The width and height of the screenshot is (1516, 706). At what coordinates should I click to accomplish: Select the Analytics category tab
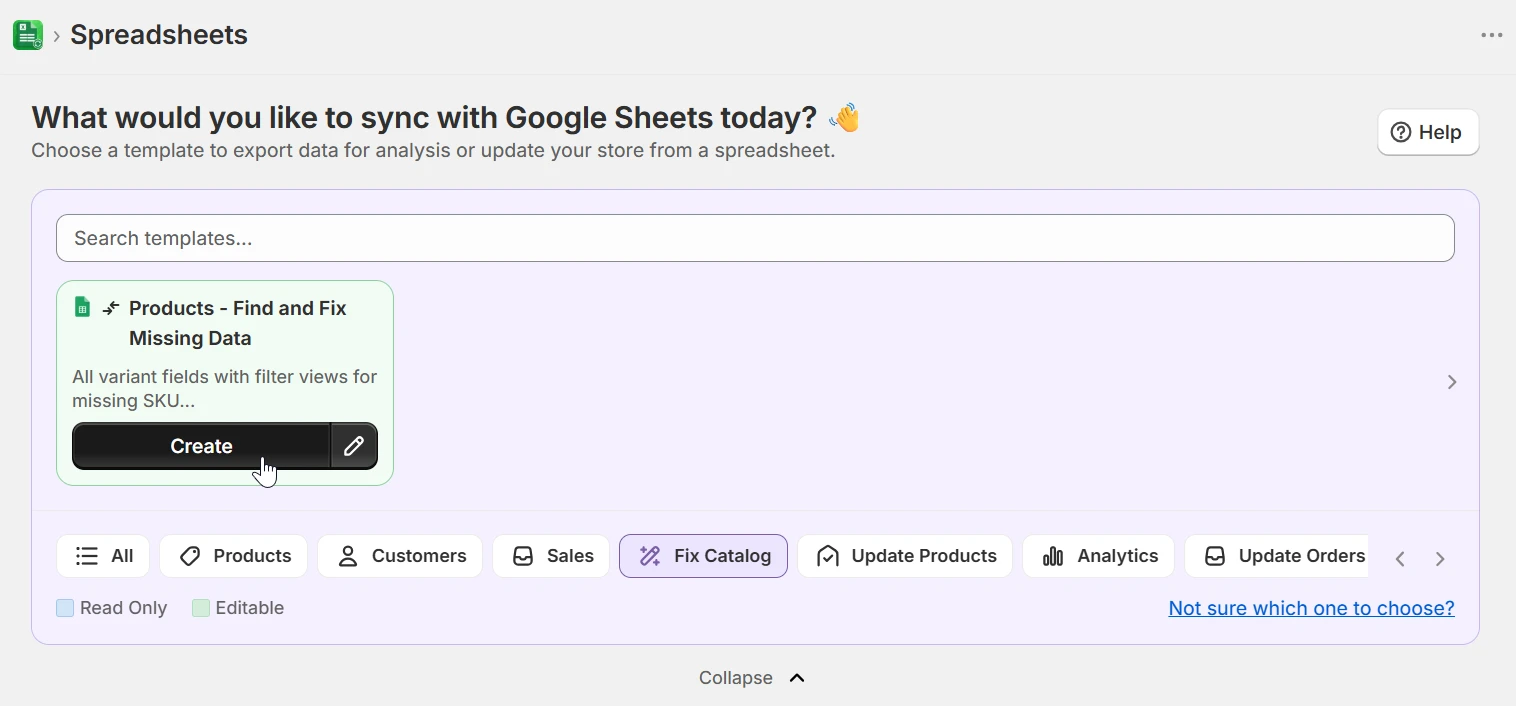[1099, 556]
